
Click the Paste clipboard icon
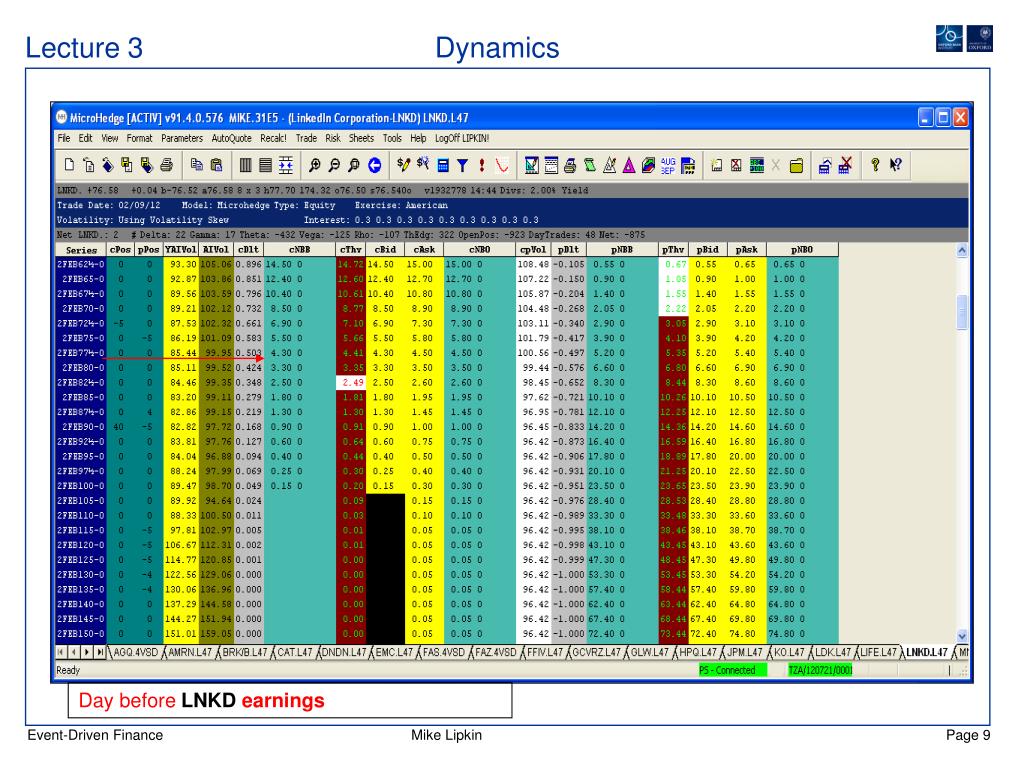[217, 165]
